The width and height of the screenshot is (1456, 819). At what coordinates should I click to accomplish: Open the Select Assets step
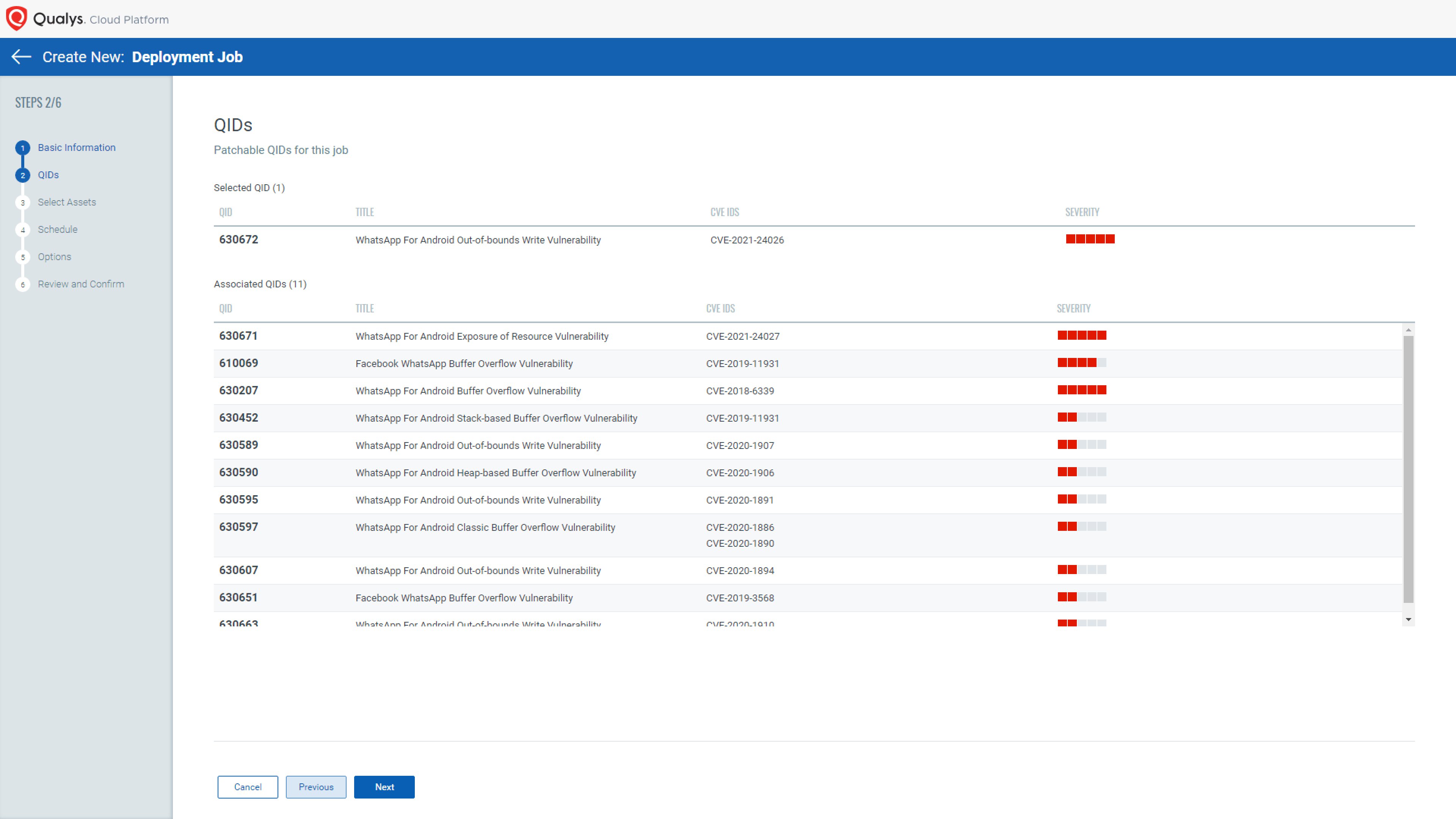click(67, 202)
